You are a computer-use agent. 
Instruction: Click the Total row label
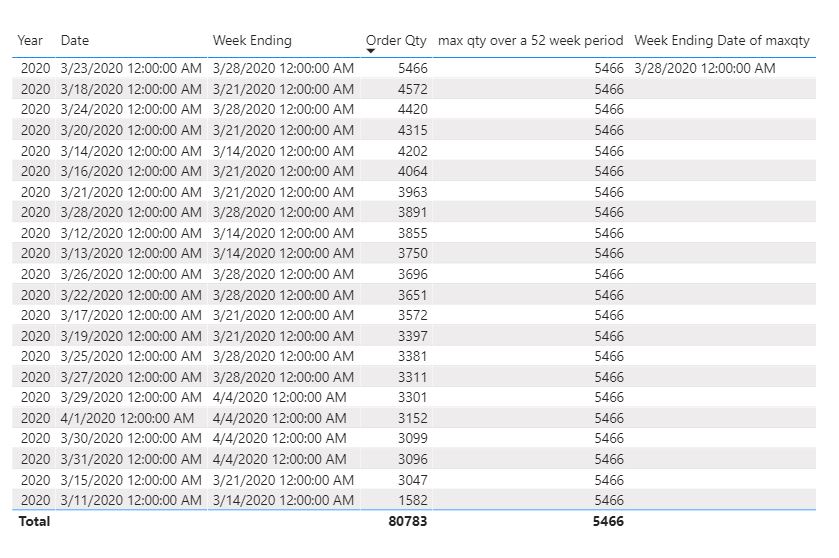pos(34,522)
